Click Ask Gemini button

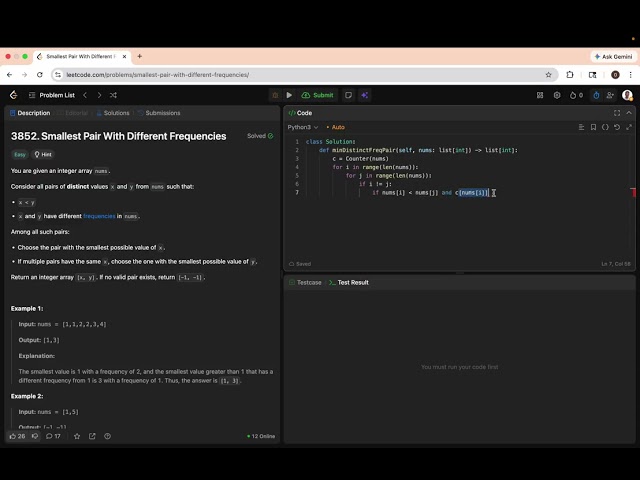coord(613,57)
